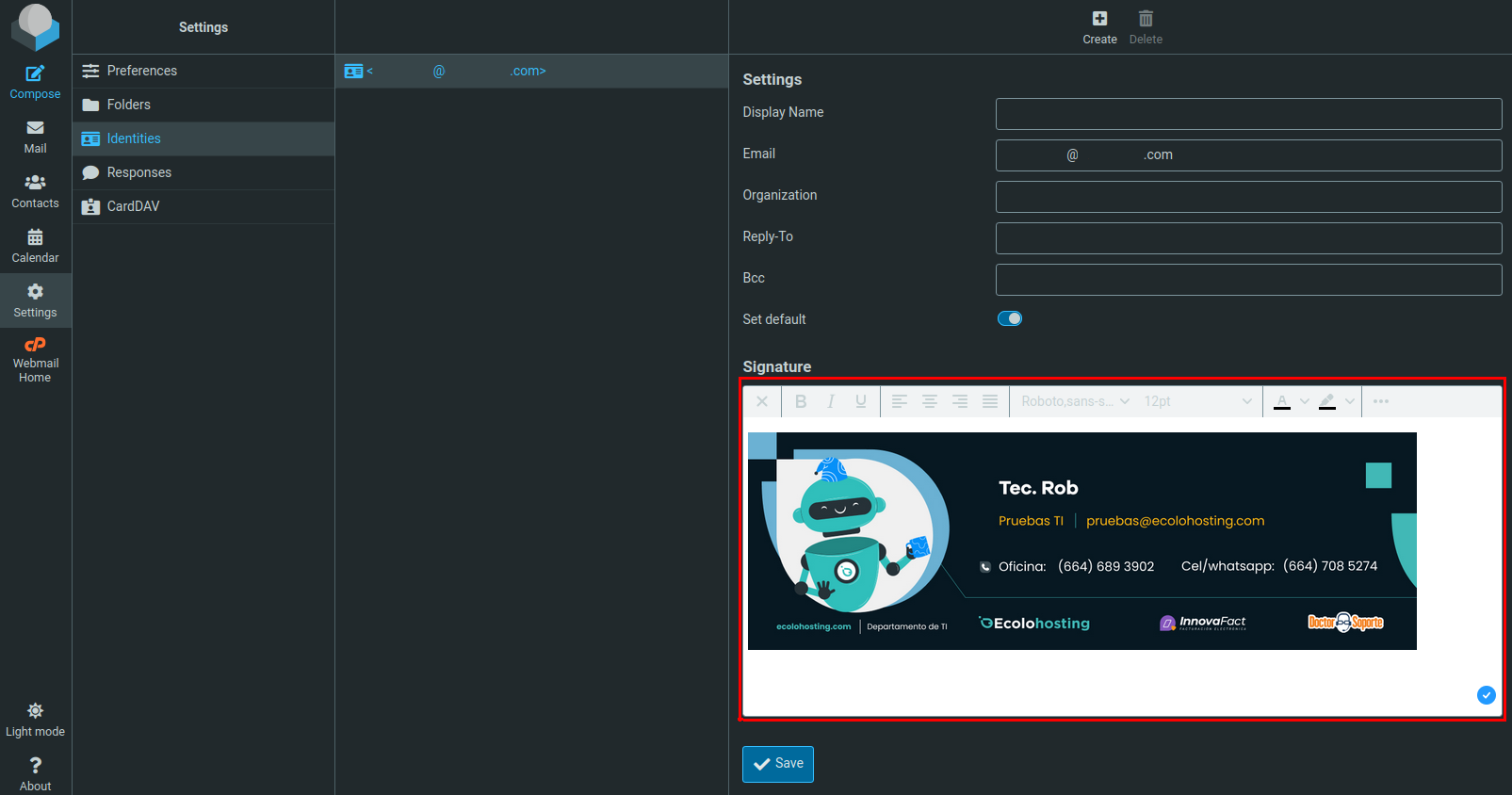The image size is (1512, 795).
Task: Click the text color swatch button
Action: pyautogui.click(x=1282, y=401)
